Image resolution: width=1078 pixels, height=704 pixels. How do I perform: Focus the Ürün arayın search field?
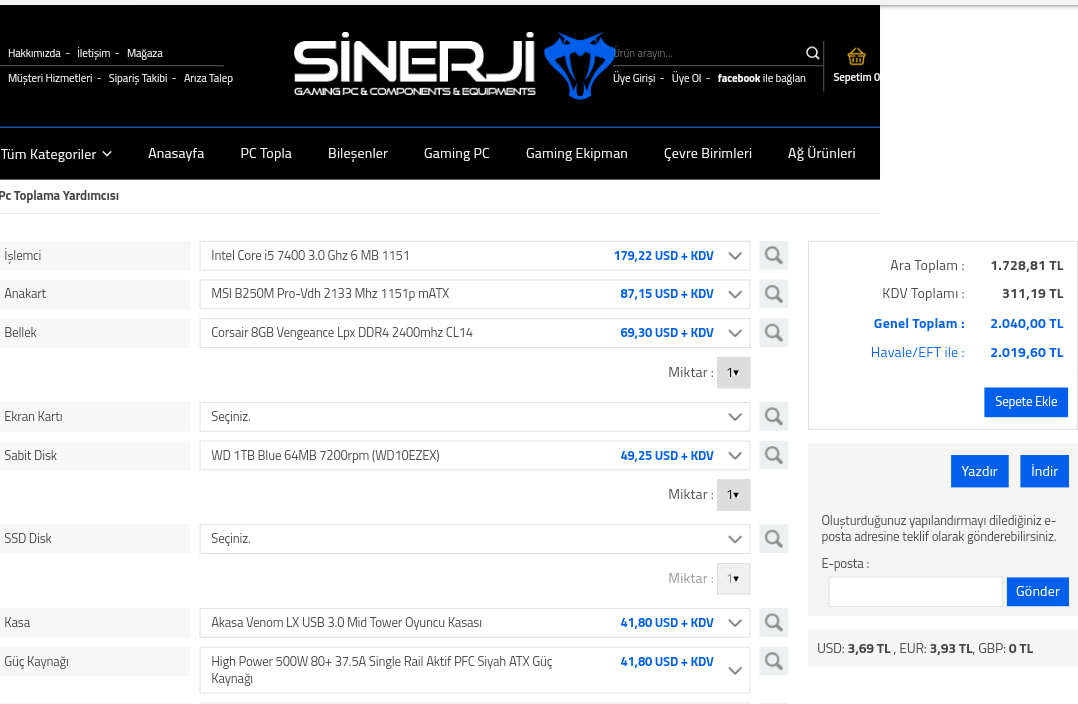point(708,53)
